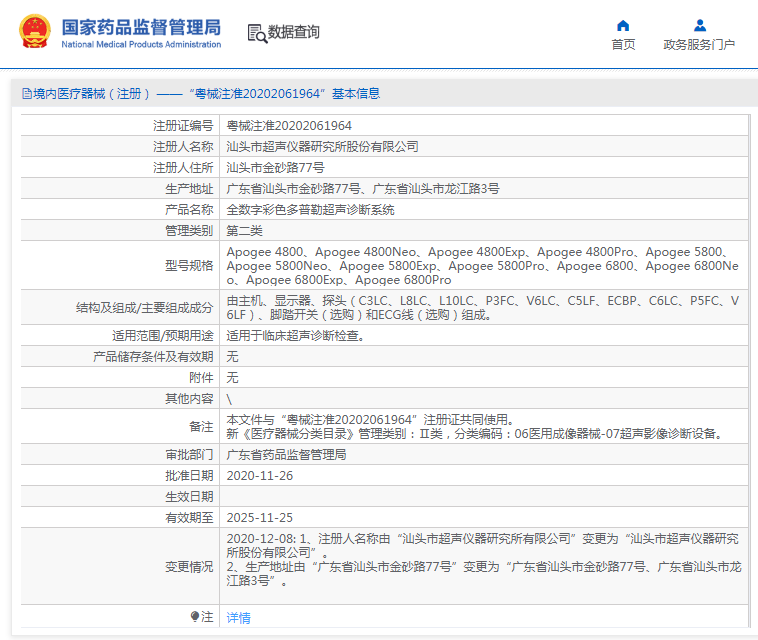Open the 详情 link
The image size is (758, 640).
coord(239,617)
